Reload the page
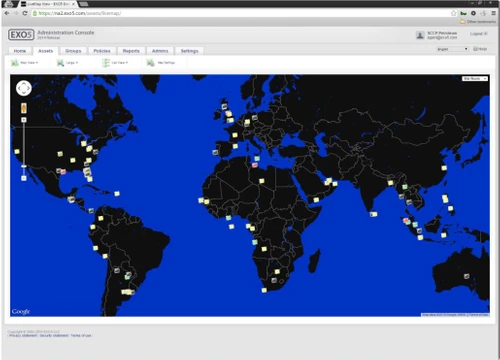Image resolution: width=500 pixels, height=360 pixels. click(x=25, y=13)
